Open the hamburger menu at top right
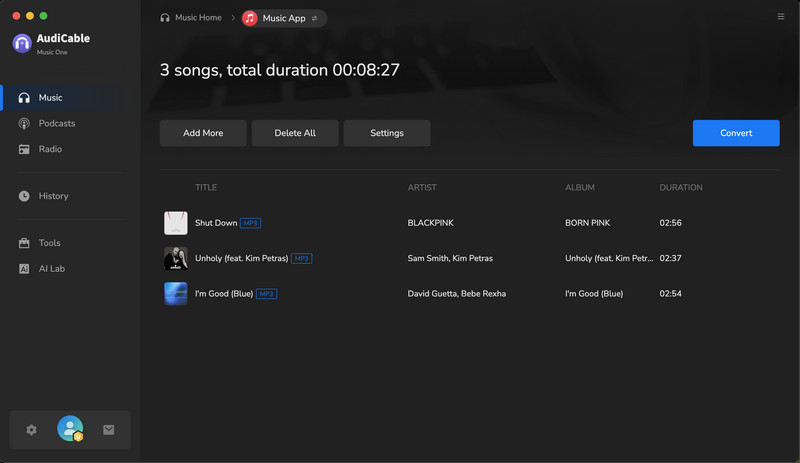800x463 pixels. coord(781,17)
